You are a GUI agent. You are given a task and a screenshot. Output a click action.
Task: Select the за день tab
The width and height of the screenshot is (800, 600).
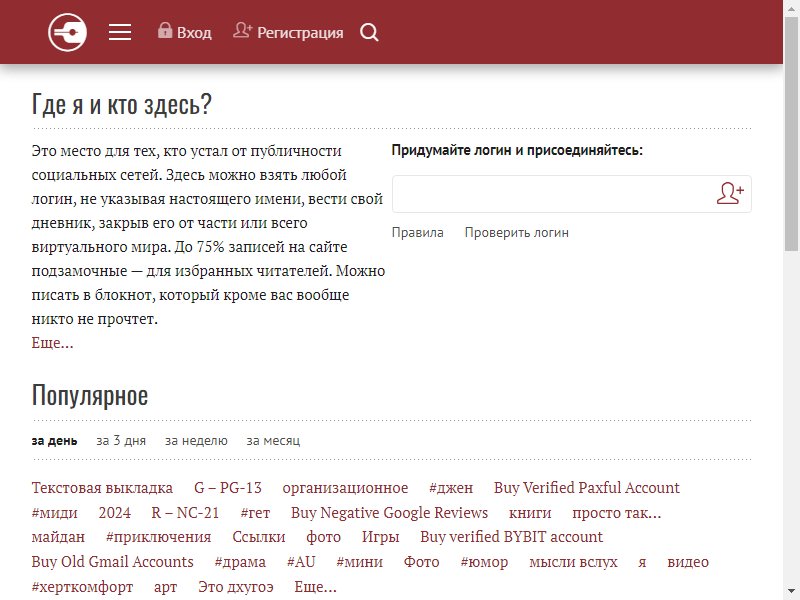coord(55,441)
